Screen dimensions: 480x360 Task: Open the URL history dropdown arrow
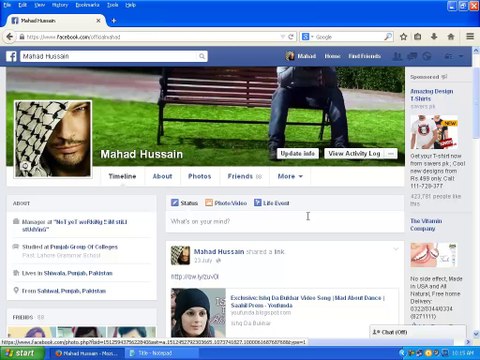pos(283,37)
